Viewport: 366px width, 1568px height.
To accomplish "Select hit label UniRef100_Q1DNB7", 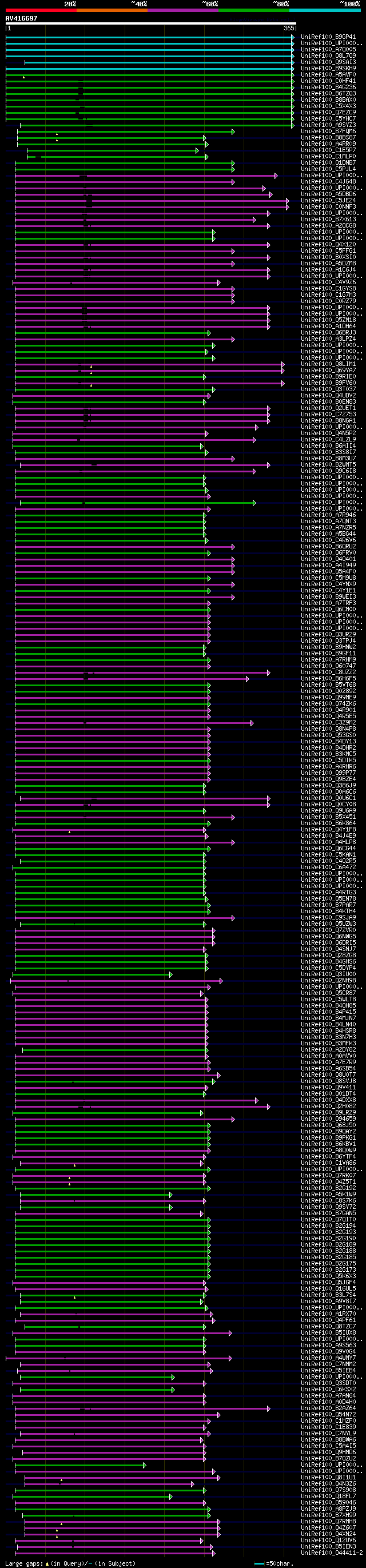I will point(328,162).
